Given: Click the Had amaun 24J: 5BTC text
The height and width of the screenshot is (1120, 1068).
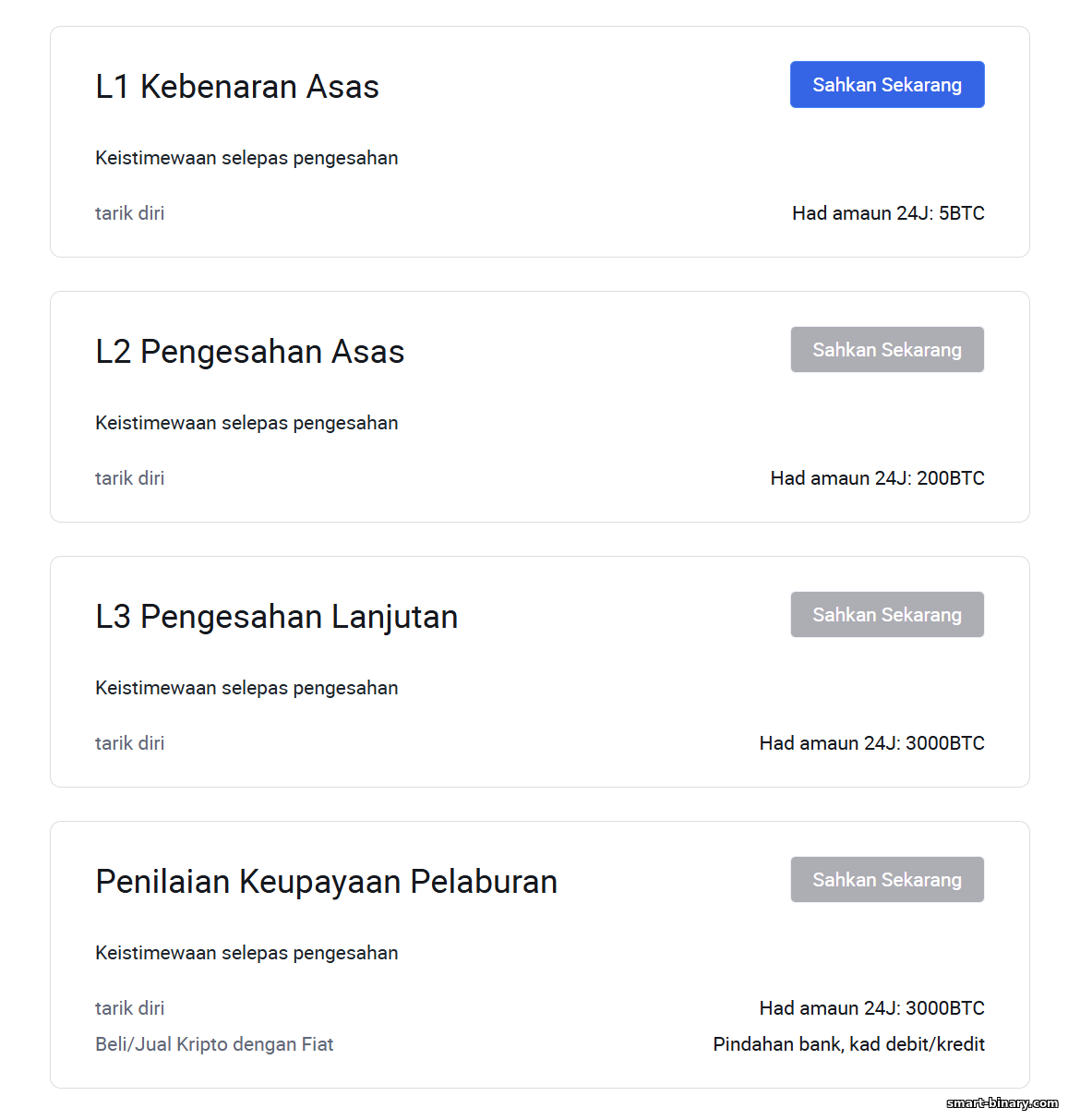Looking at the screenshot, I should pyautogui.click(x=888, y=213).
